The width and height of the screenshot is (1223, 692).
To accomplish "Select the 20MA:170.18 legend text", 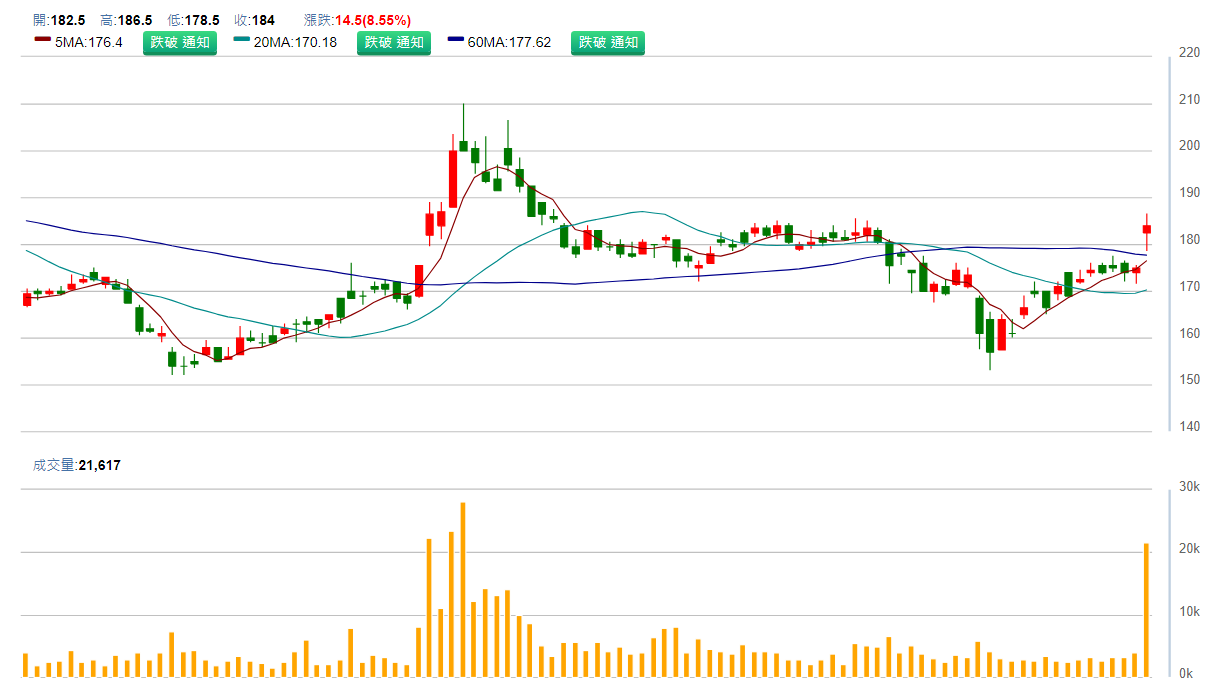I will point(295,42).
